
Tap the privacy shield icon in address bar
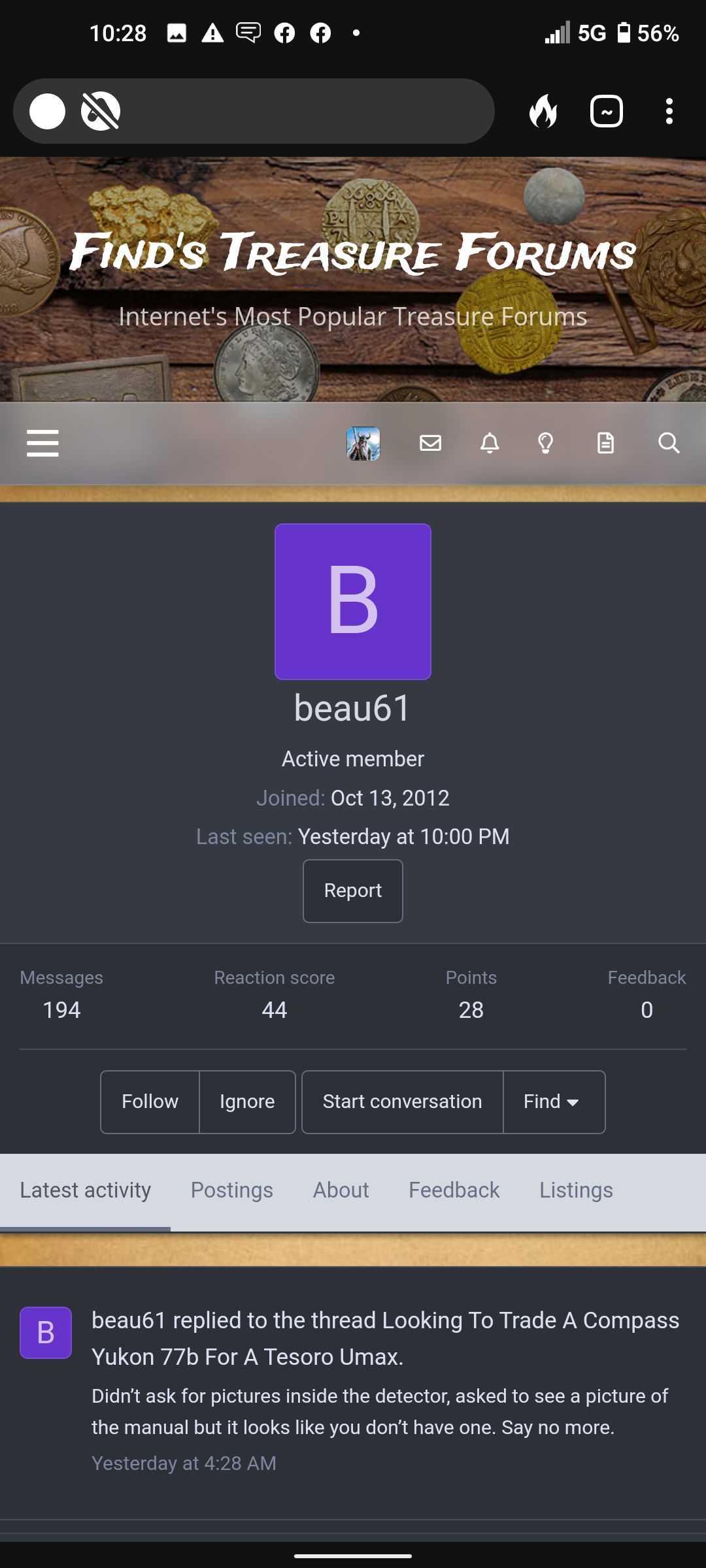[101, 111]
